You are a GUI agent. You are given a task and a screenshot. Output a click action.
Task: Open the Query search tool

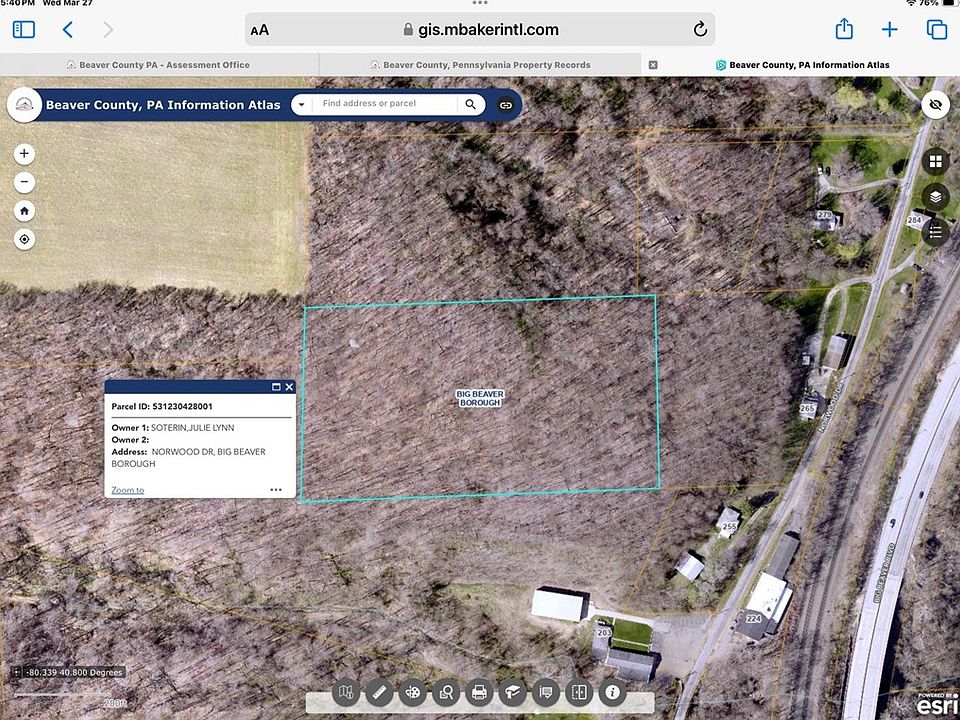click(x=446, y=692)
